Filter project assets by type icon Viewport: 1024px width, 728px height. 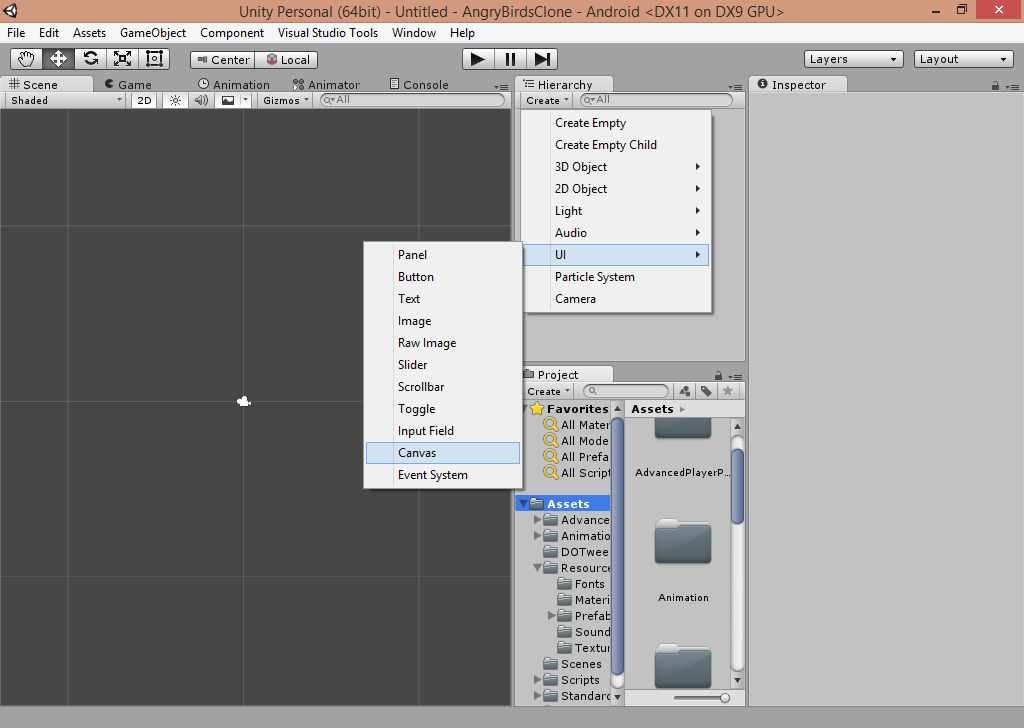tap(684, 391)
